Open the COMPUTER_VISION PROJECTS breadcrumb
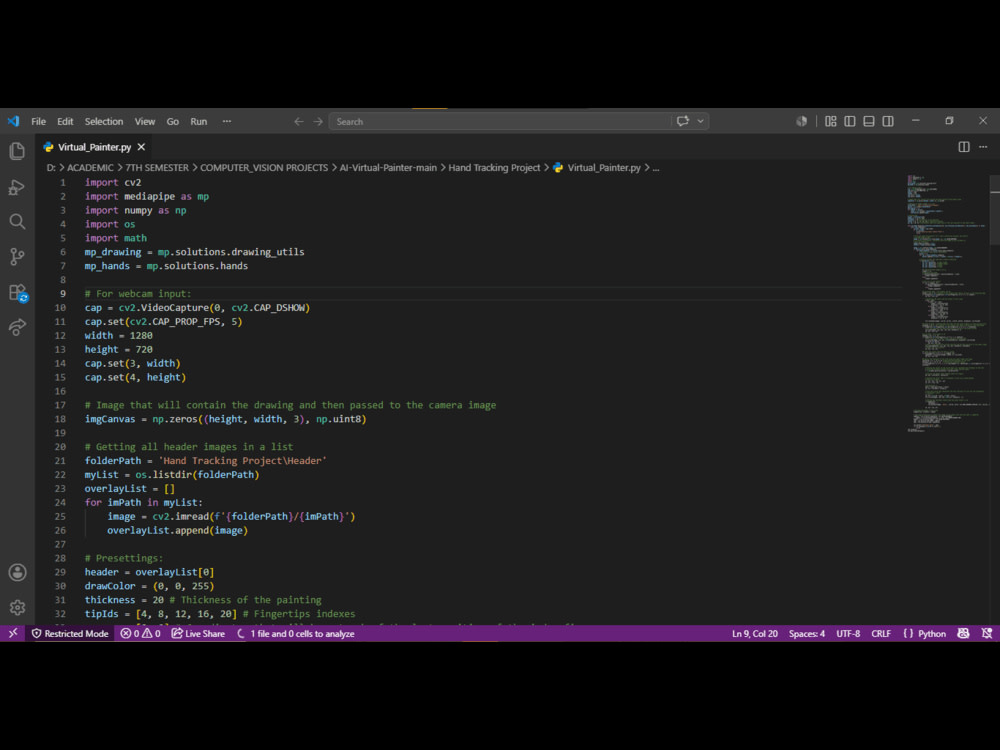 coord(264,168)
